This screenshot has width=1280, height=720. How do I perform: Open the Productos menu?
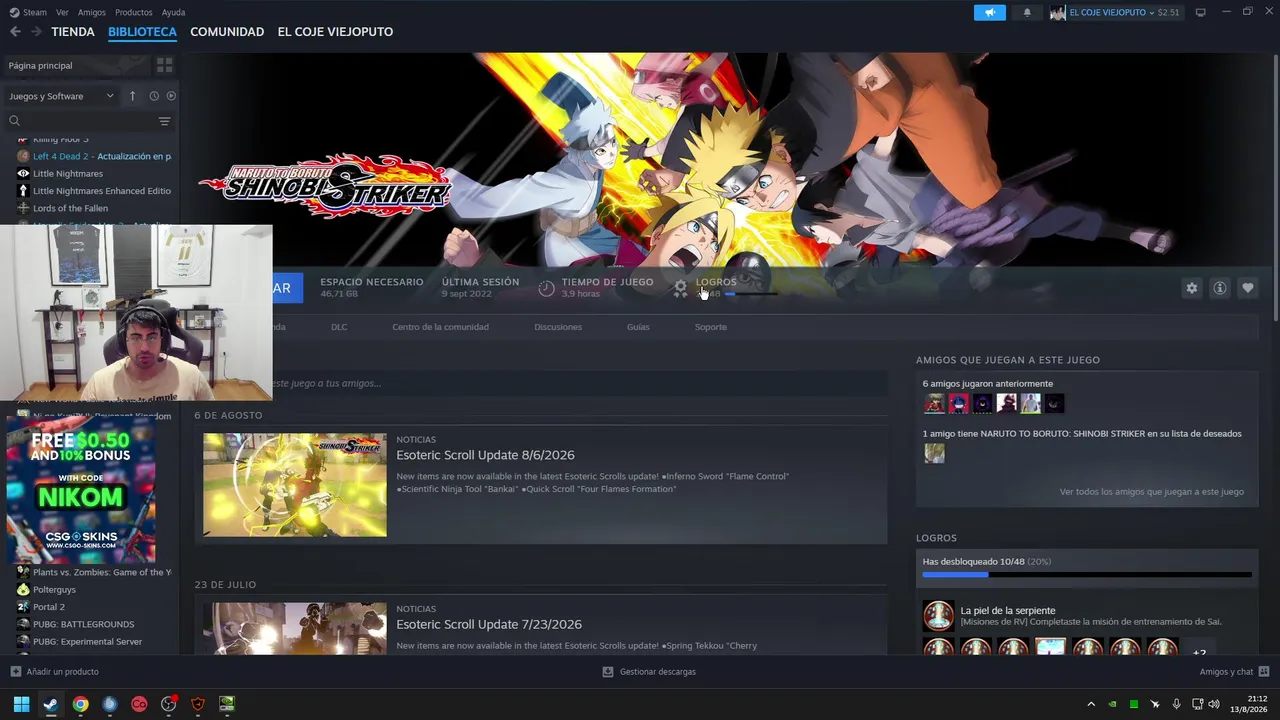(133, 12)
